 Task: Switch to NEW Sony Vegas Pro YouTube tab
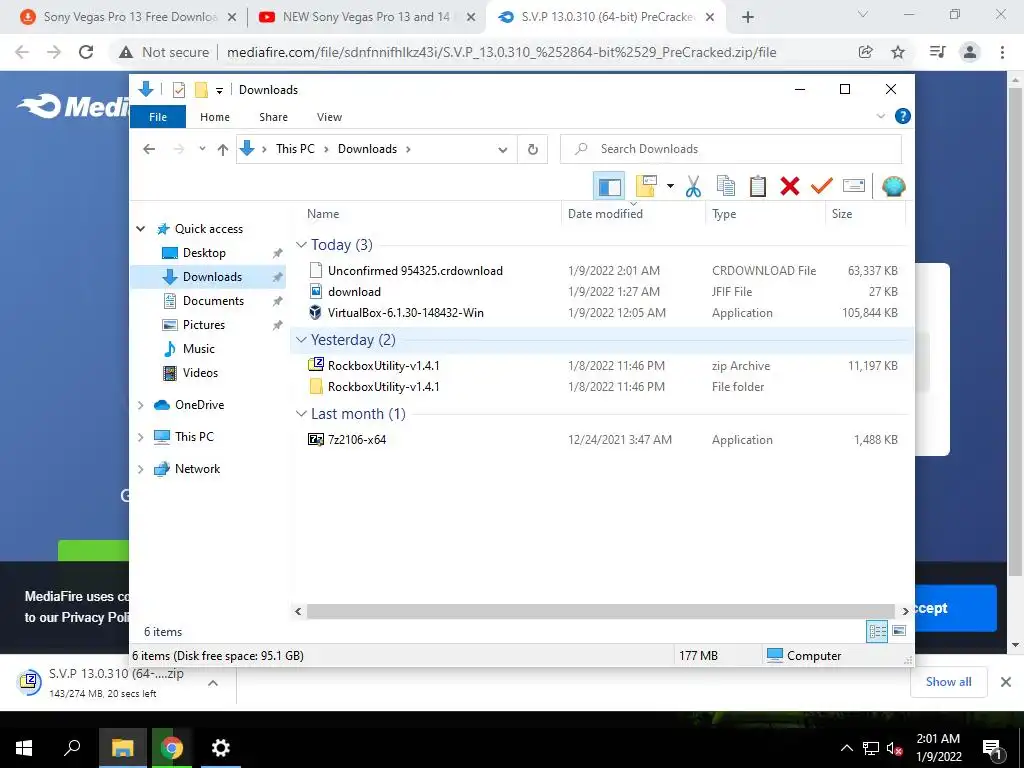pyautogui.click(x=366, y=17)
